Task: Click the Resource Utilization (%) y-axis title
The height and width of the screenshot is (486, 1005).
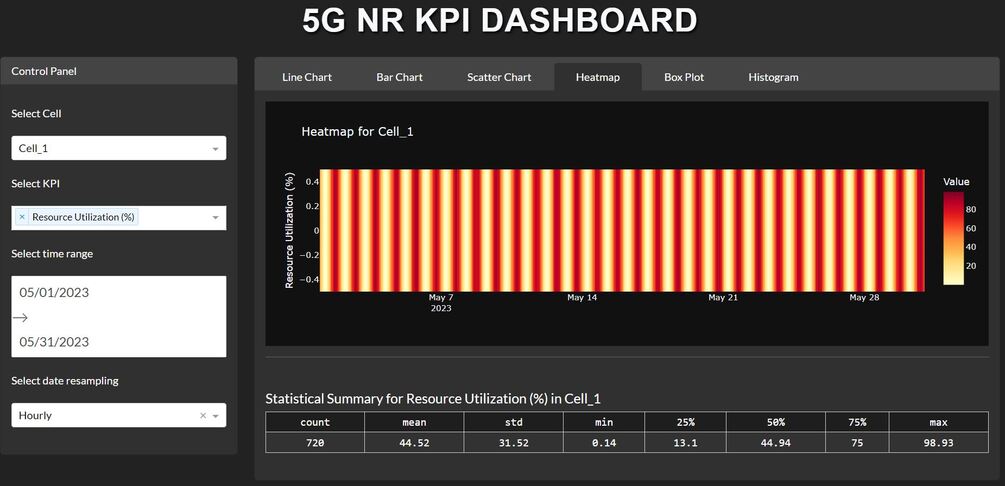Action: [x=289, y=230]
